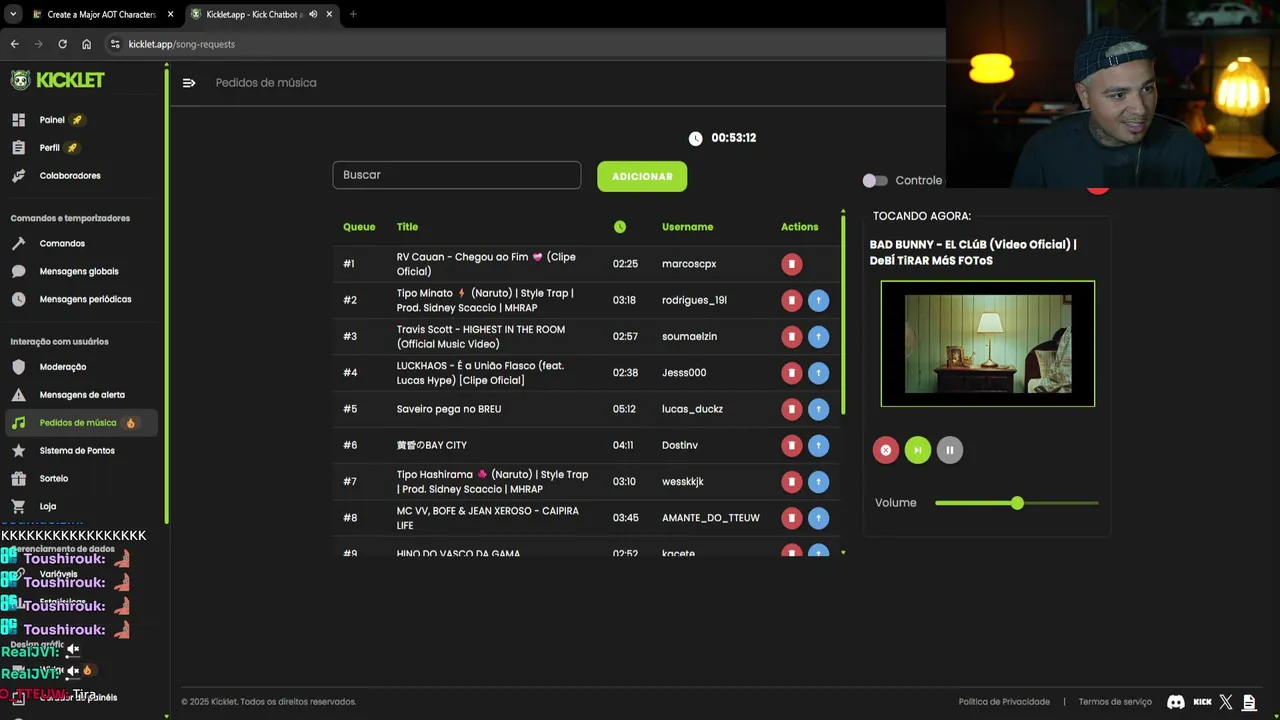Click the Title column header

407,227
